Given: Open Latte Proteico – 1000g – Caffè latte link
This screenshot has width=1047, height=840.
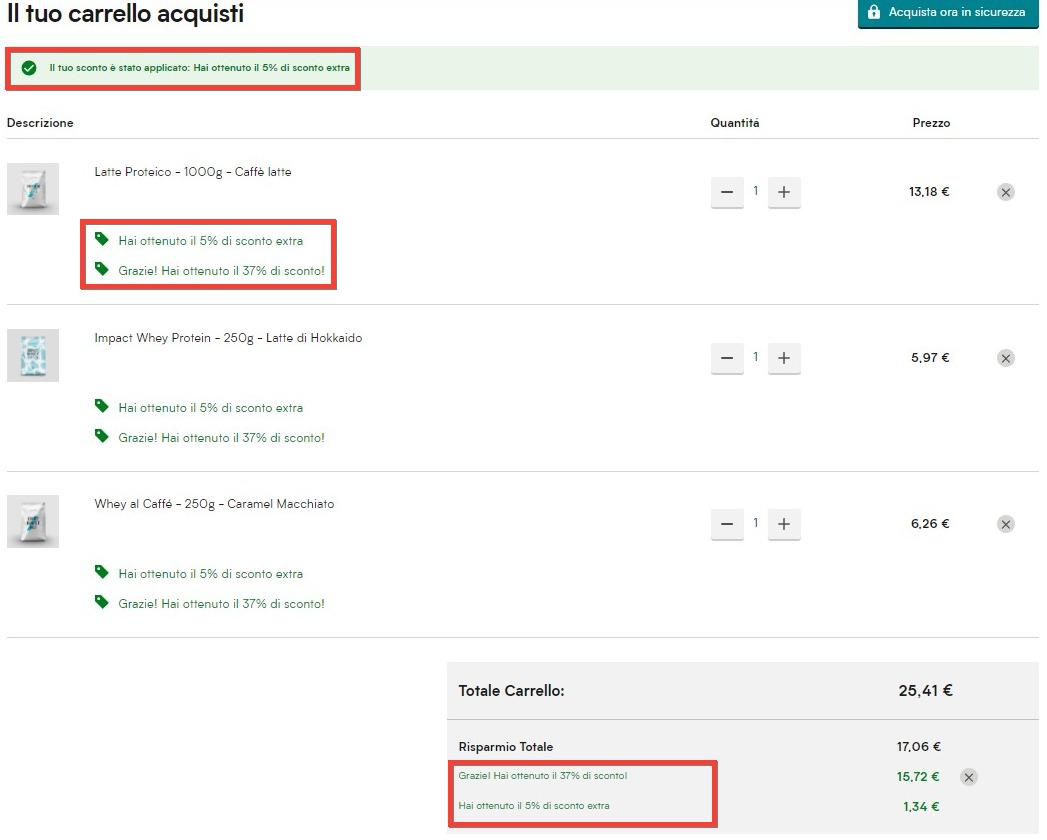Looking at the screenshot, I should (193, 172).
